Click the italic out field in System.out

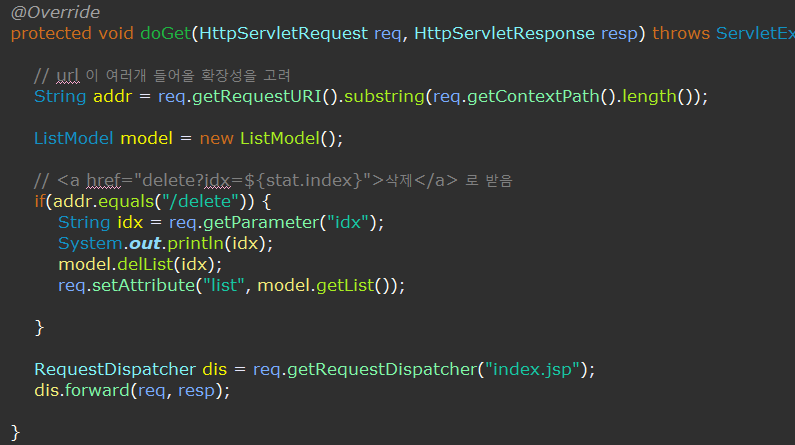tap(145, 244)
